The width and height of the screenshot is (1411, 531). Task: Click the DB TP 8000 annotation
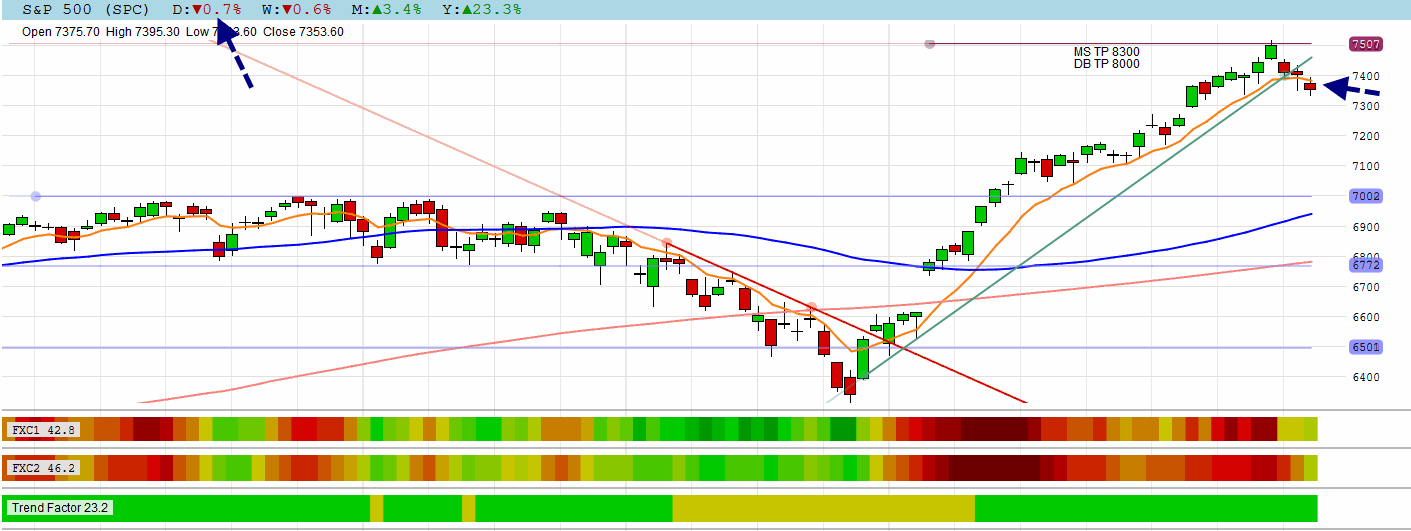coord(1106,64)
